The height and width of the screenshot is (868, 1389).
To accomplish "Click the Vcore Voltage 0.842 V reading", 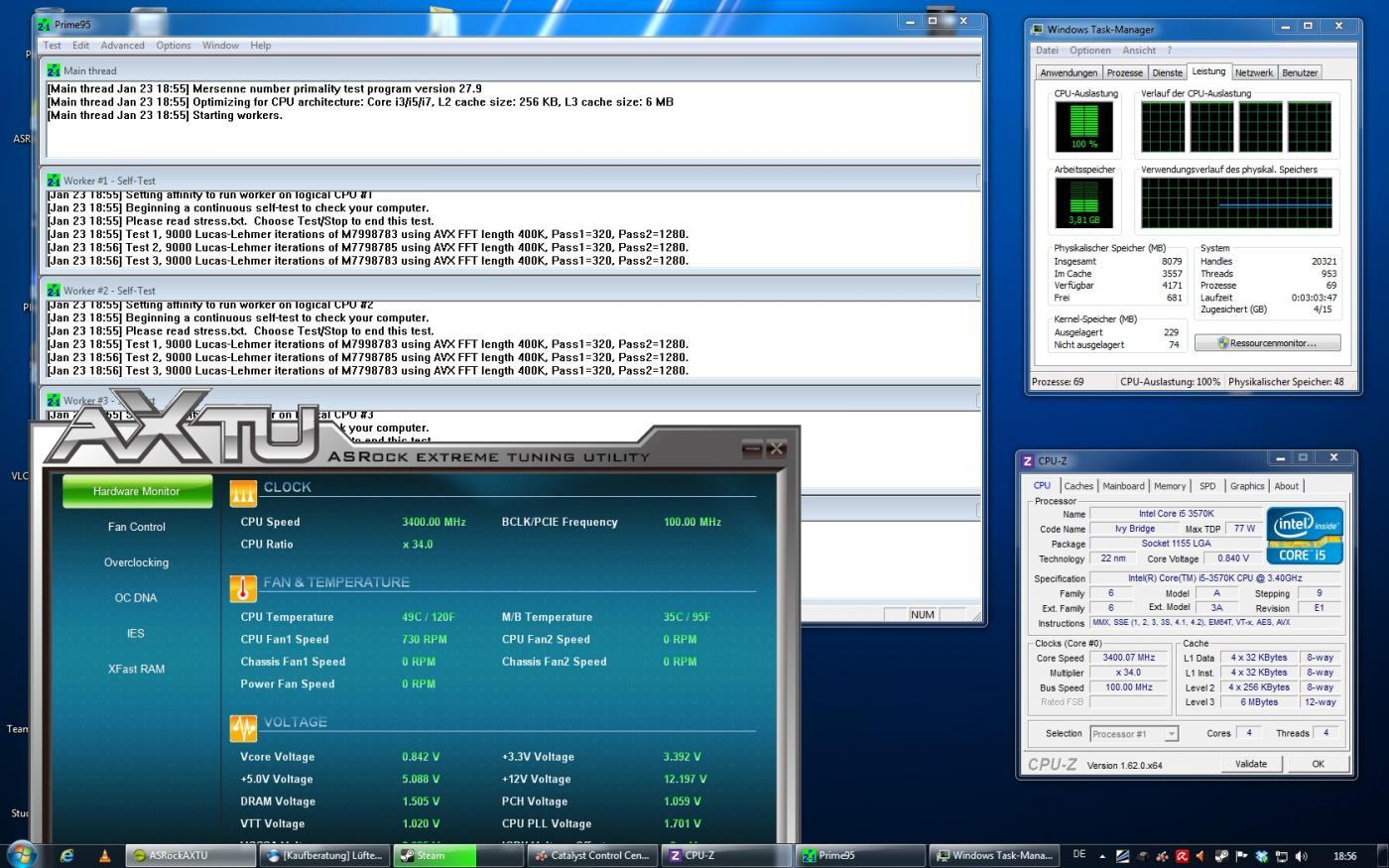I will (421, 757).
